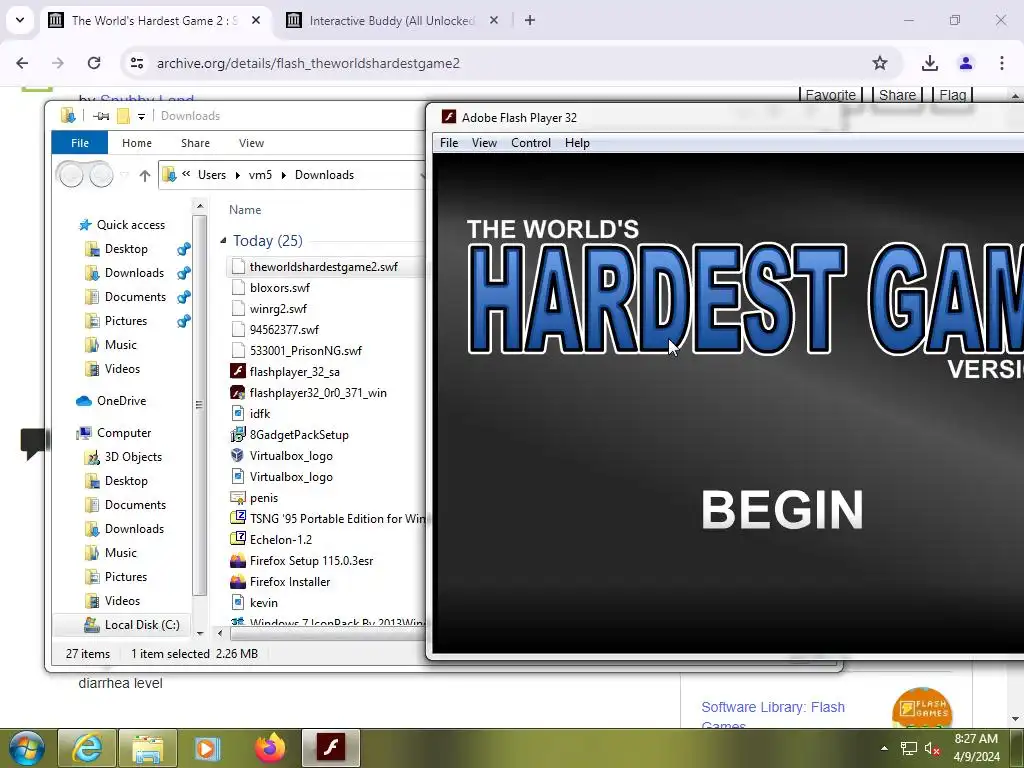
Task: Click the Explorer back button
Action: 71,175
